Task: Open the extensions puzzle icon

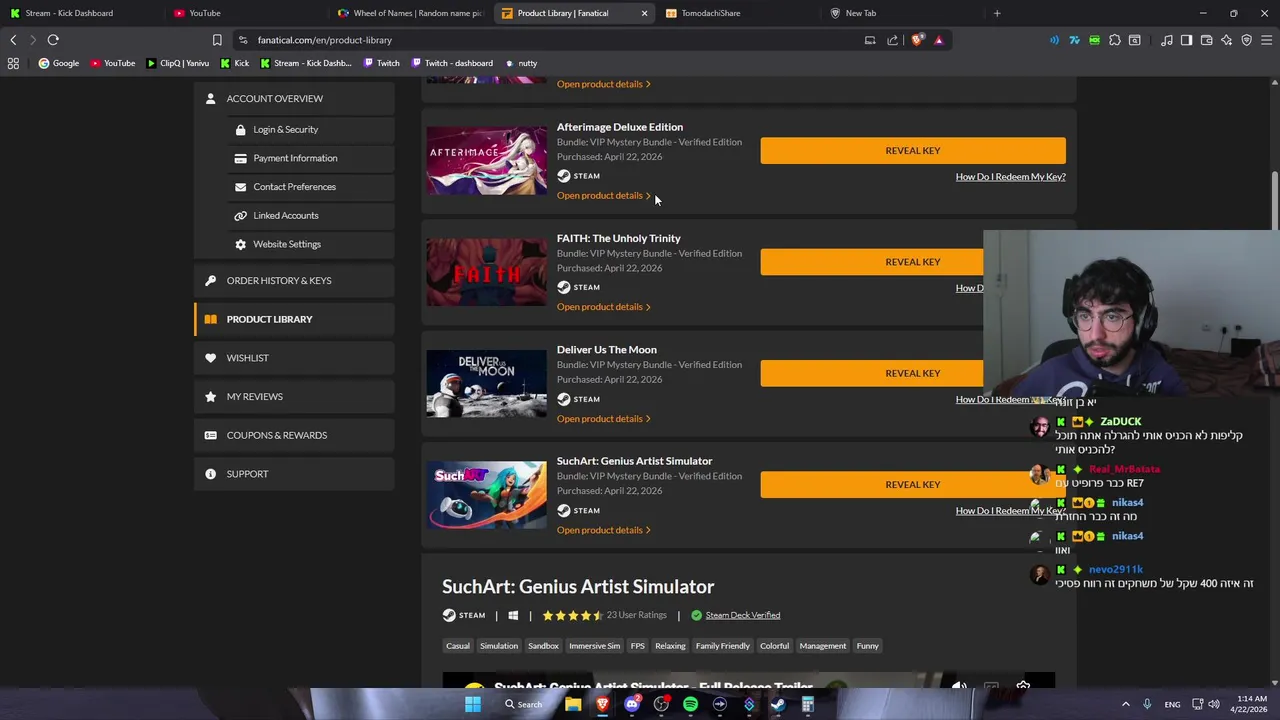Action: (1115, 40)
